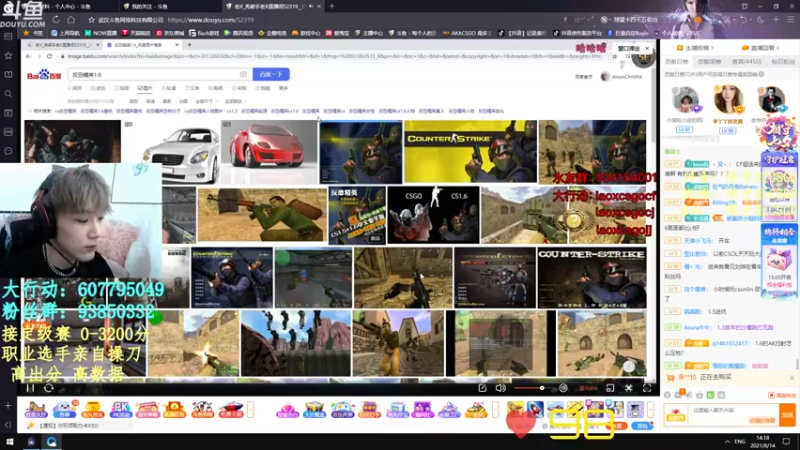Open the yellow Counter-Strike banner thumbnail
Screen dimensions: 800x450
pyautogui.click(x=470, y=152)
